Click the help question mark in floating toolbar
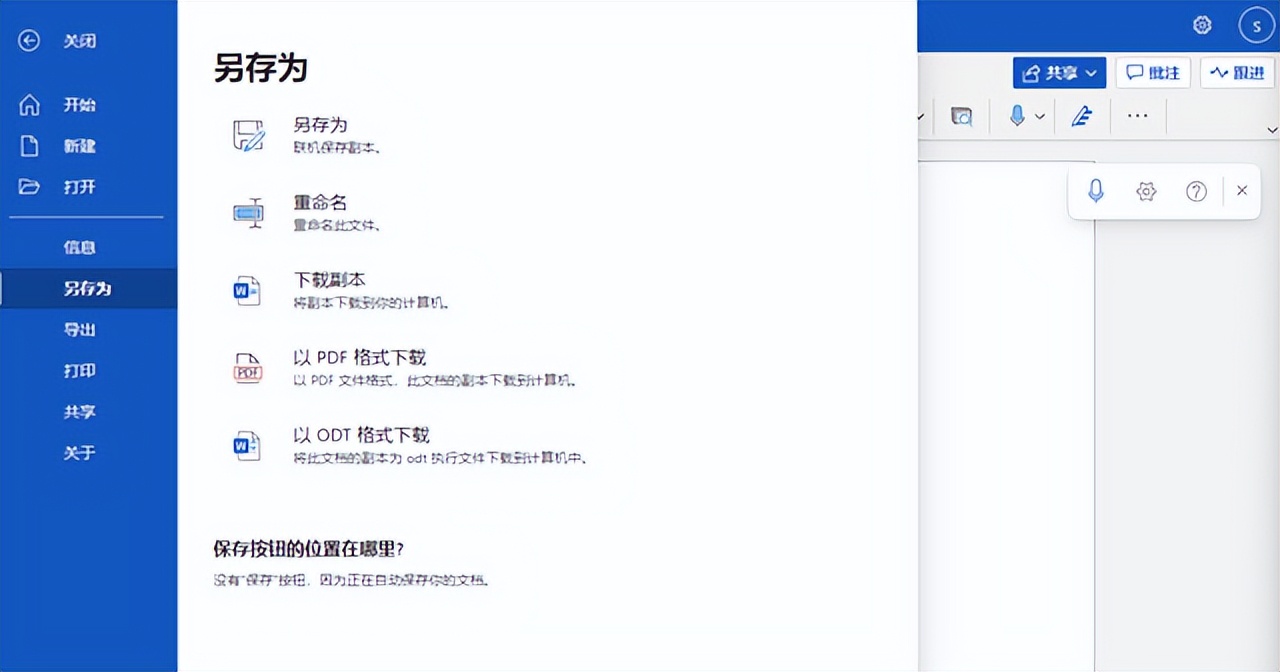Image resolution: width=1280 pixels, height=672 pixels. click(x=1196, y=191)
